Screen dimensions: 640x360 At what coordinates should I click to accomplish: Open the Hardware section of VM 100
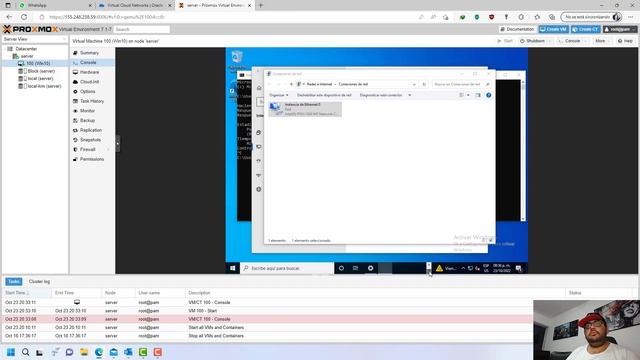pyautogui.click(x=89, y=72)
